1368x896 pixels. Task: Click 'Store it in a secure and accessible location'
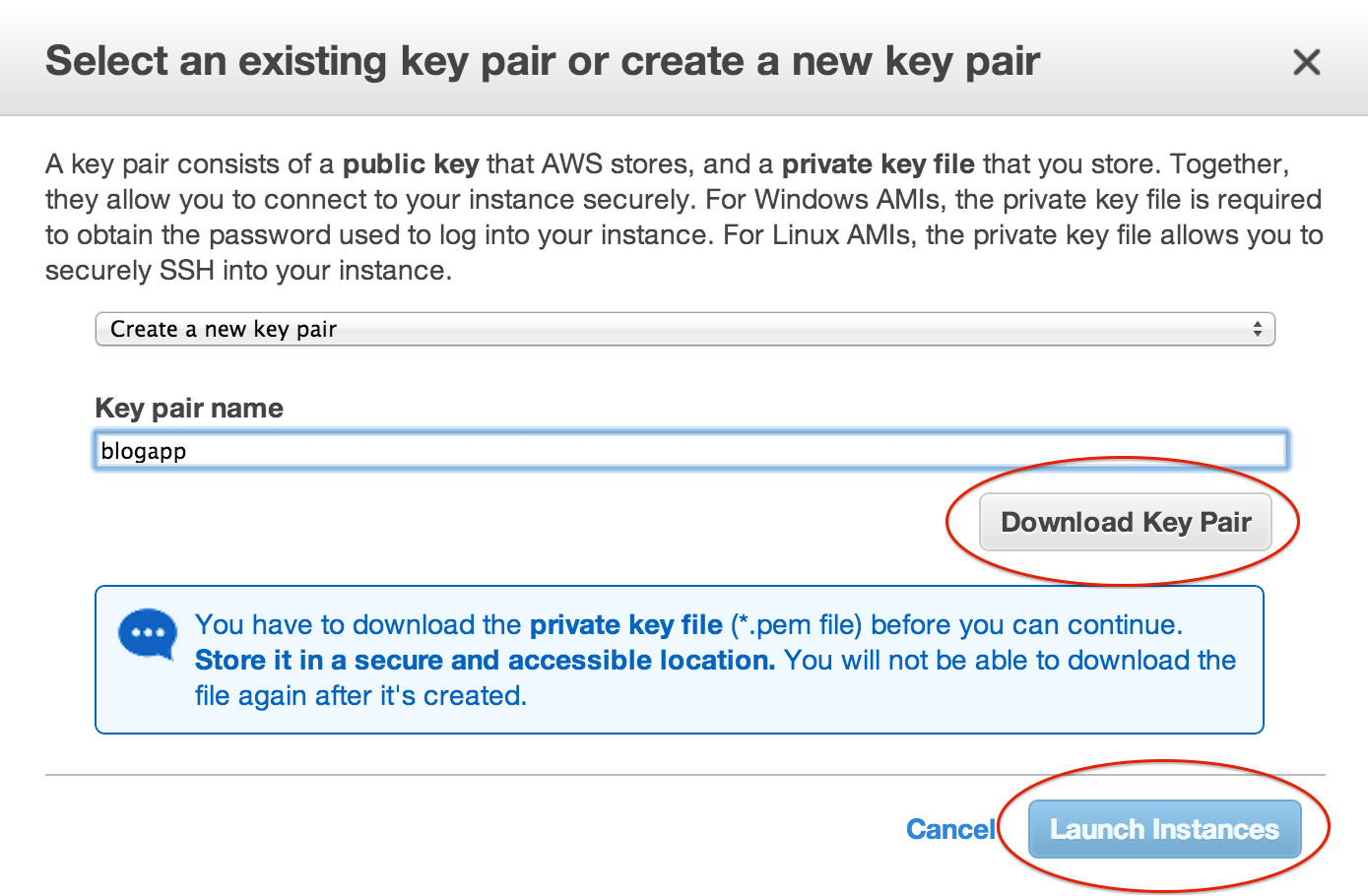485,660
